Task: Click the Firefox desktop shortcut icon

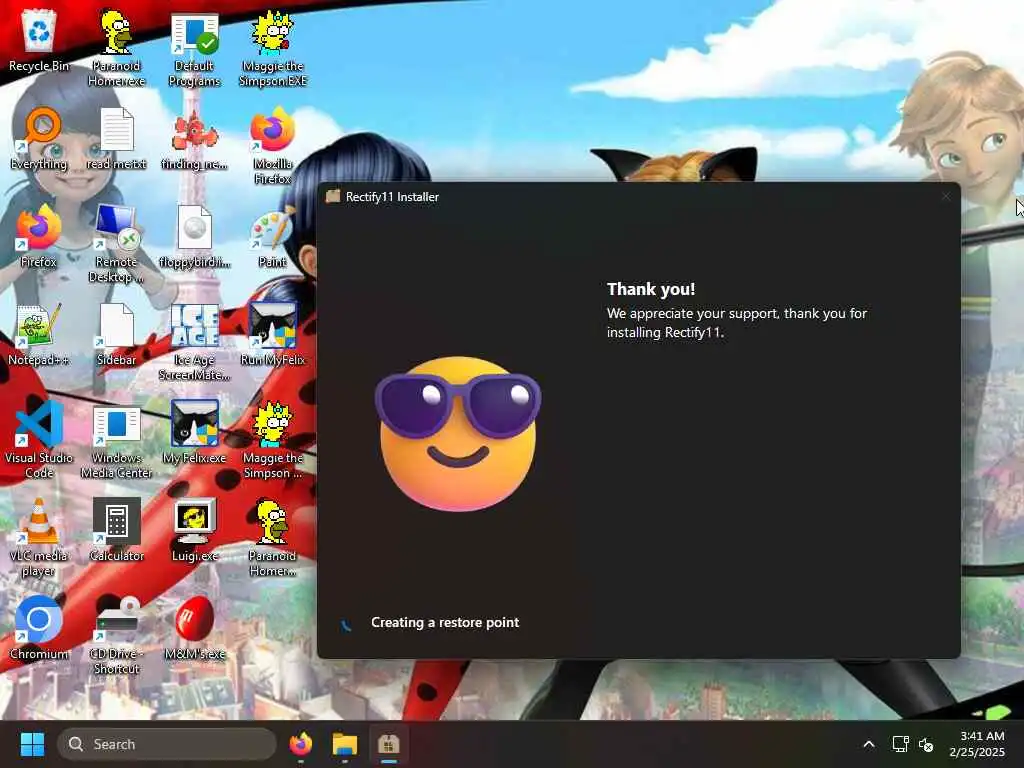Action: (x=39, y=236)
